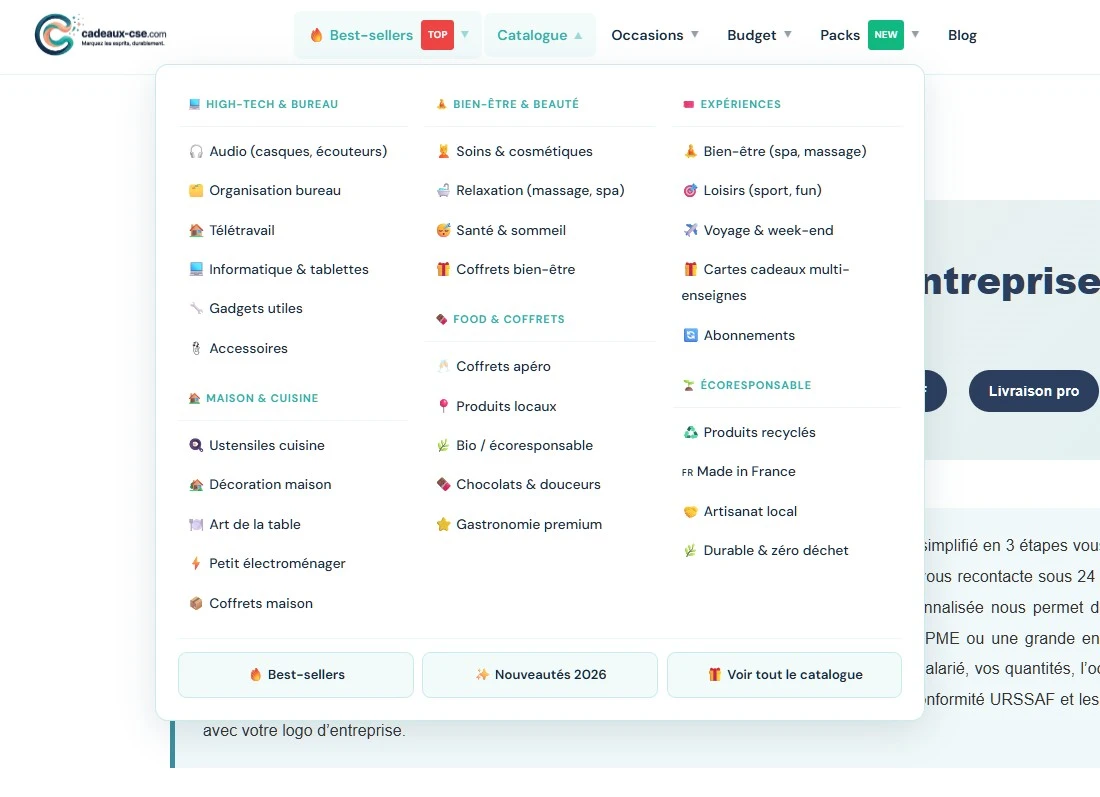Click the EXPÉRIENCES heading
The height and width of the screenshot is (797, 1100).
(740, 104)
